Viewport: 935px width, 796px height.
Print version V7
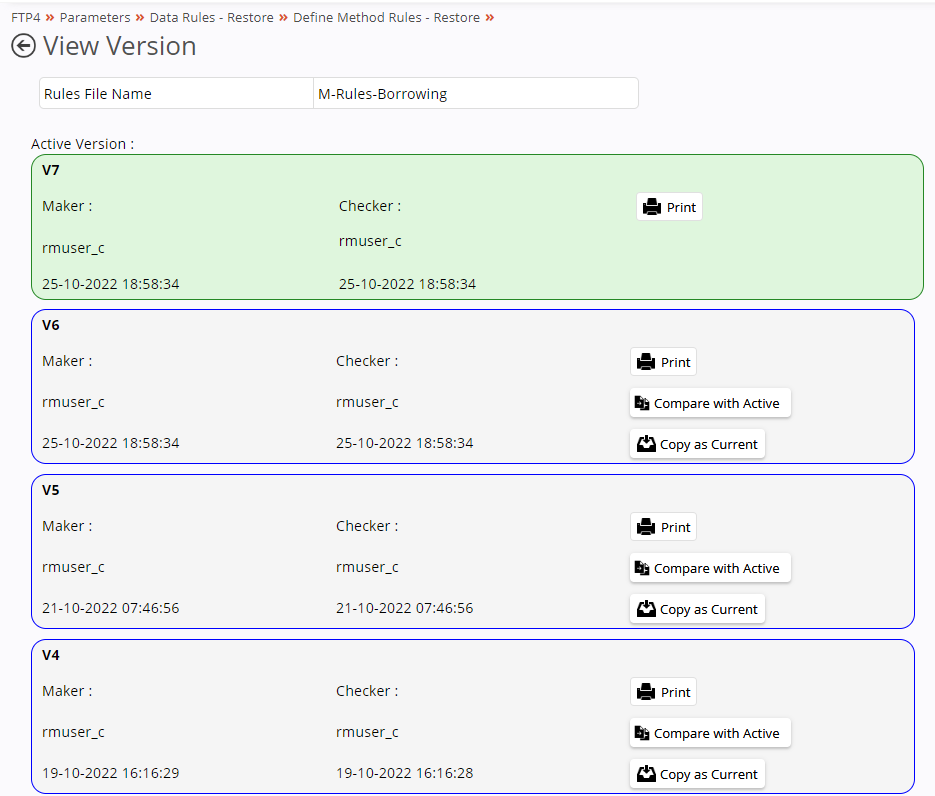click(669, 207)
